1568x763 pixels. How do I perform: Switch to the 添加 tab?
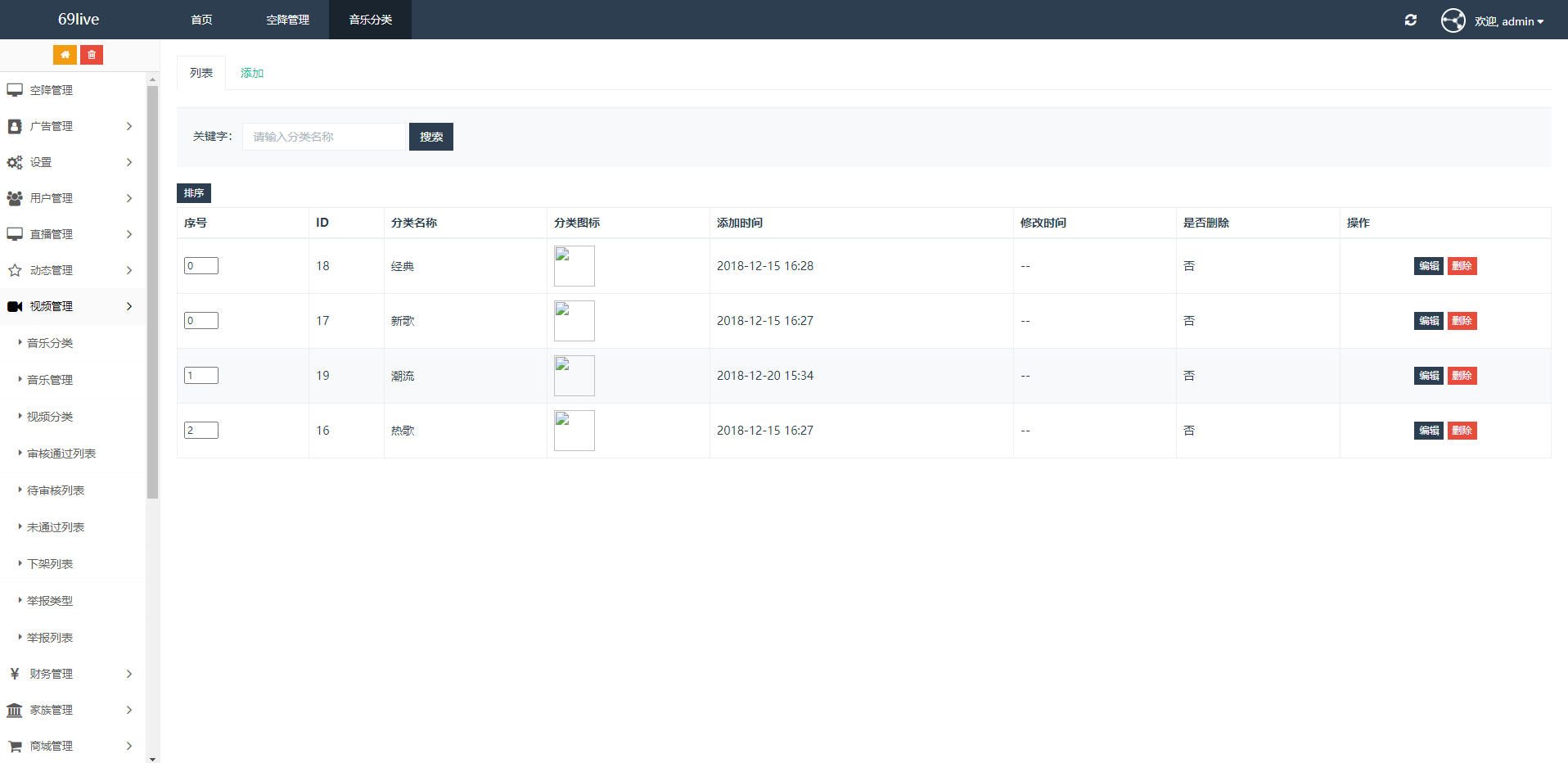pos(252,73)
